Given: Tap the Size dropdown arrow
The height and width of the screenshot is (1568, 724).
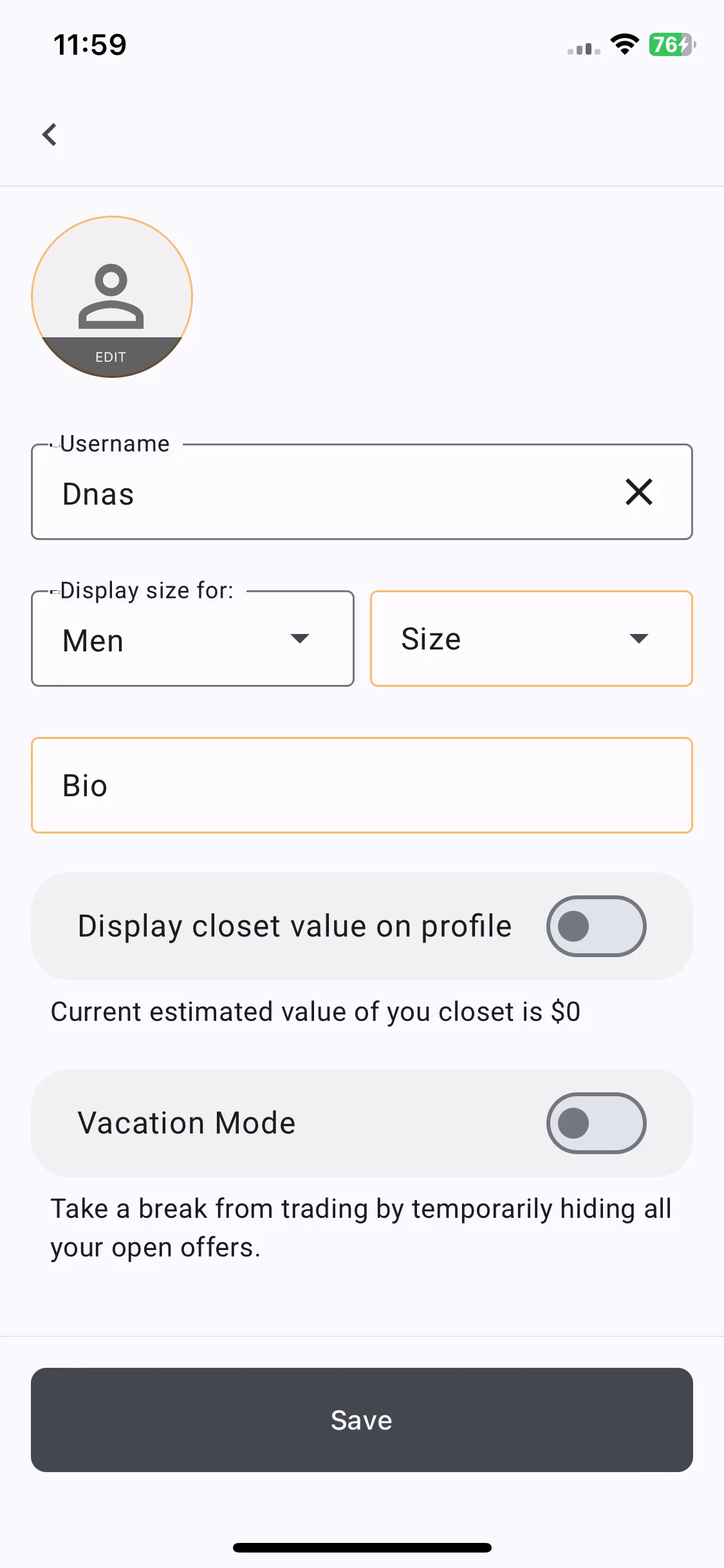Looking at the screenshot, I should tap(638, 639).
